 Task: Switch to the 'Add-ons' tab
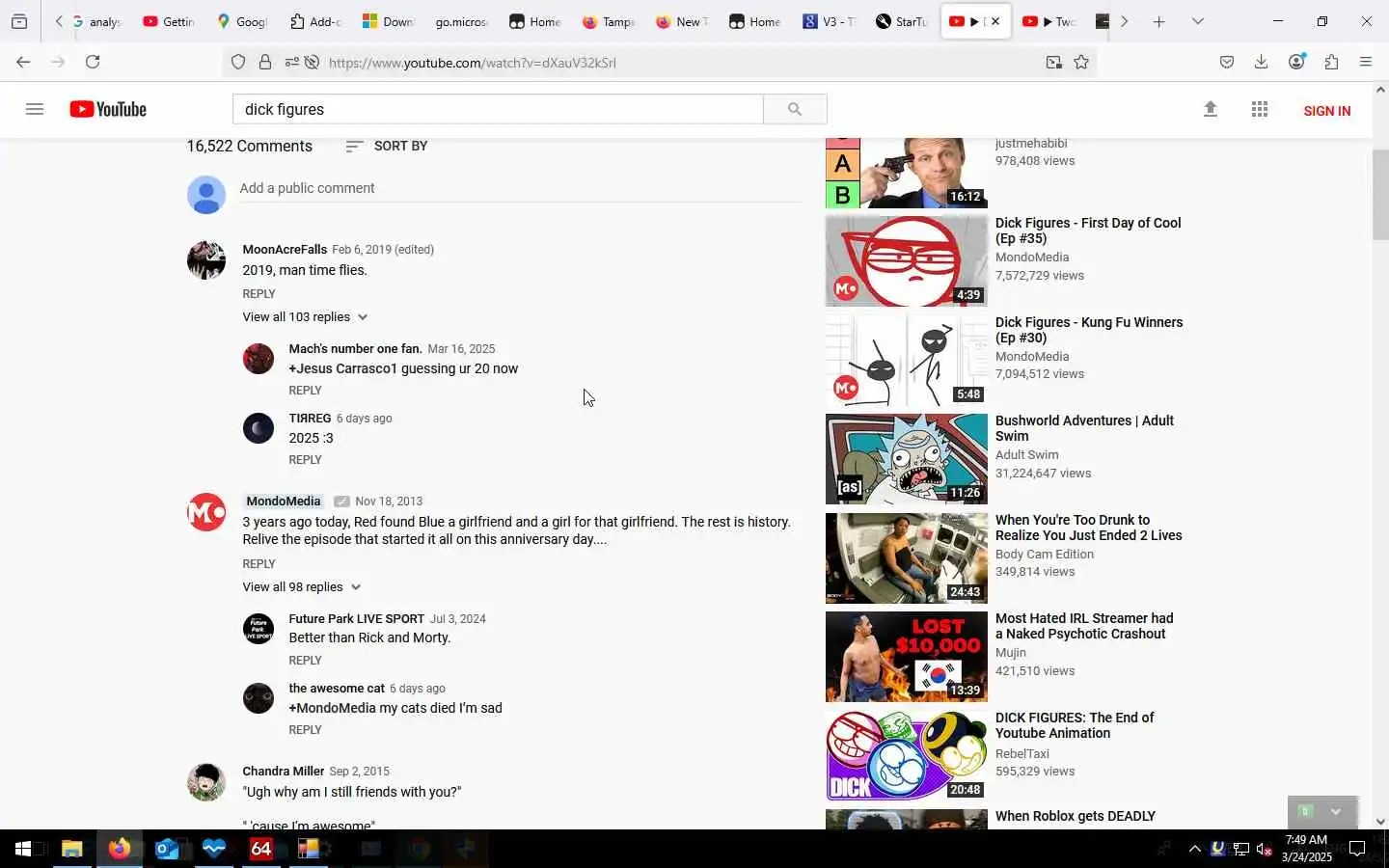[315, 21]
